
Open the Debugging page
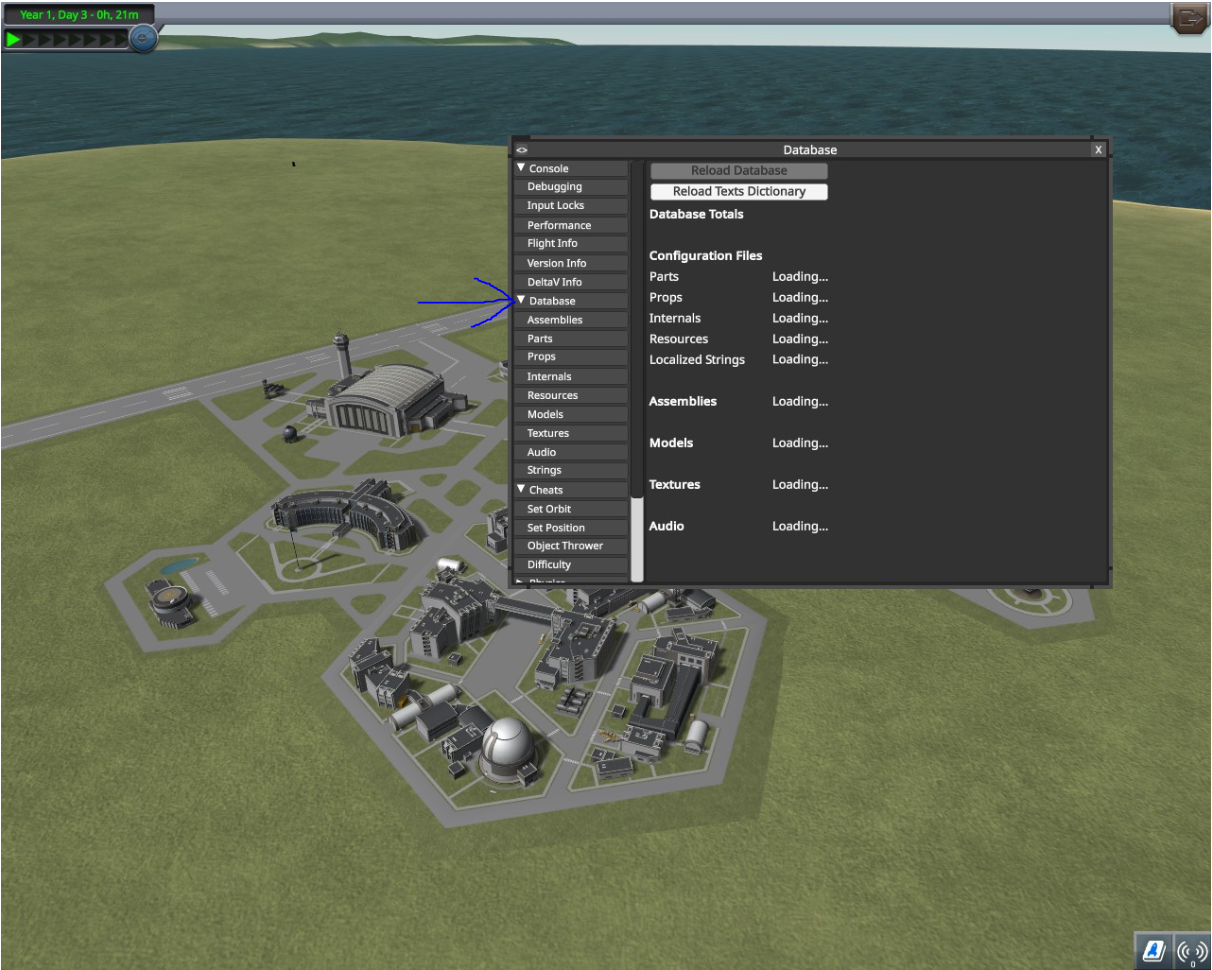(572, 187)
